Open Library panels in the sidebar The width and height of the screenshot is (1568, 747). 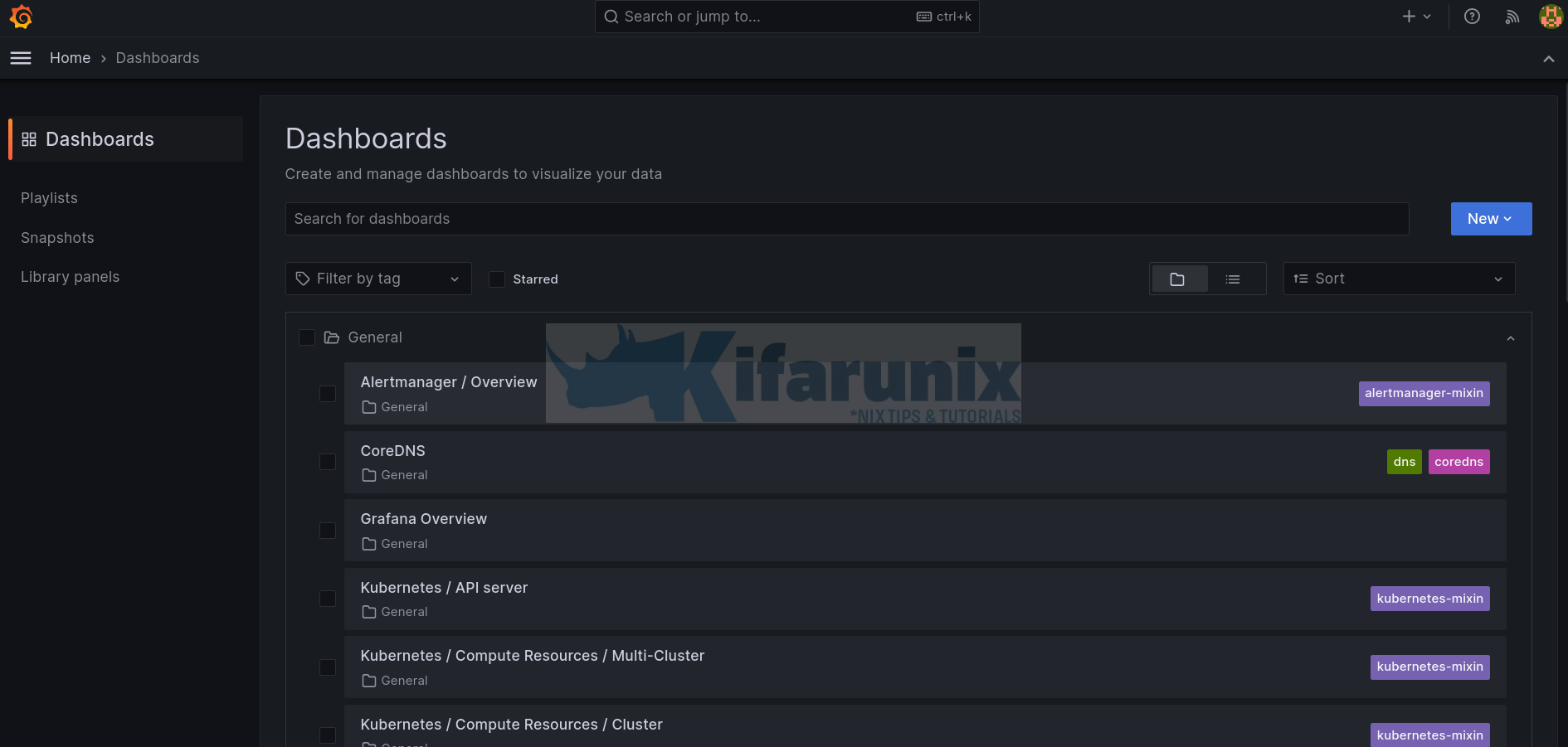click(x=70, y=277)
